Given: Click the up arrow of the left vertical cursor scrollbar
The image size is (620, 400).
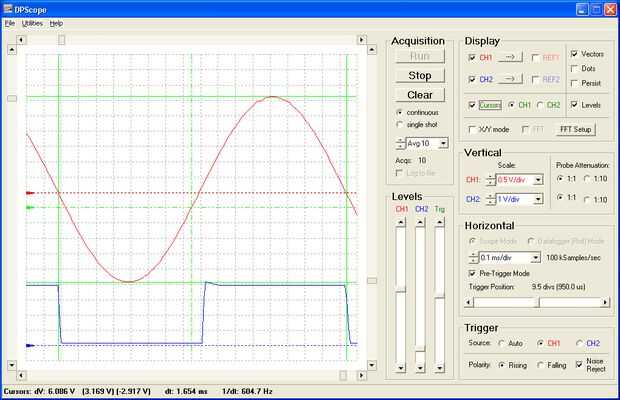Looking at the screenshot, I should click(x=12, y=50).
